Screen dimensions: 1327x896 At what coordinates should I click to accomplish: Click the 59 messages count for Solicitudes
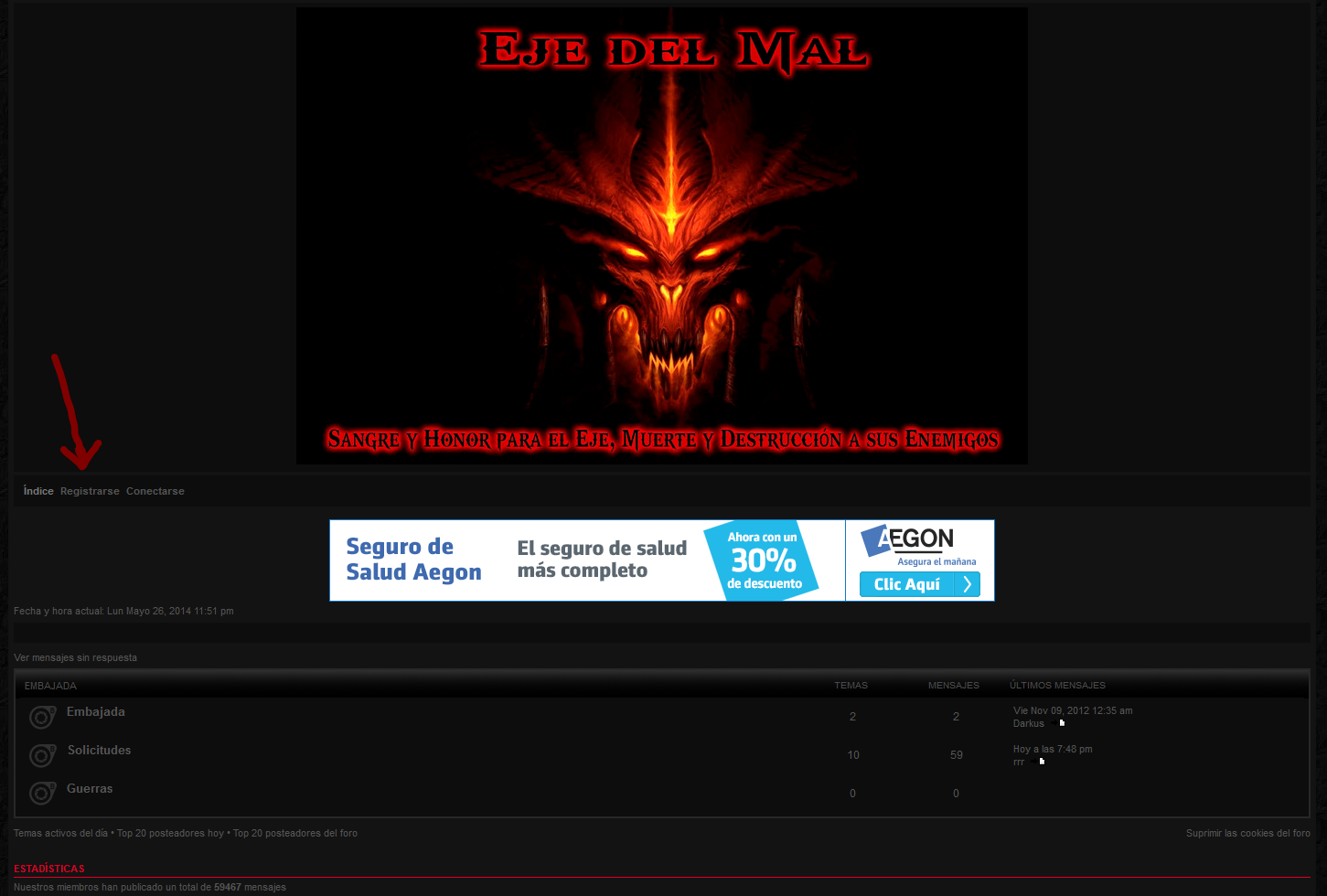pos(957,755)
